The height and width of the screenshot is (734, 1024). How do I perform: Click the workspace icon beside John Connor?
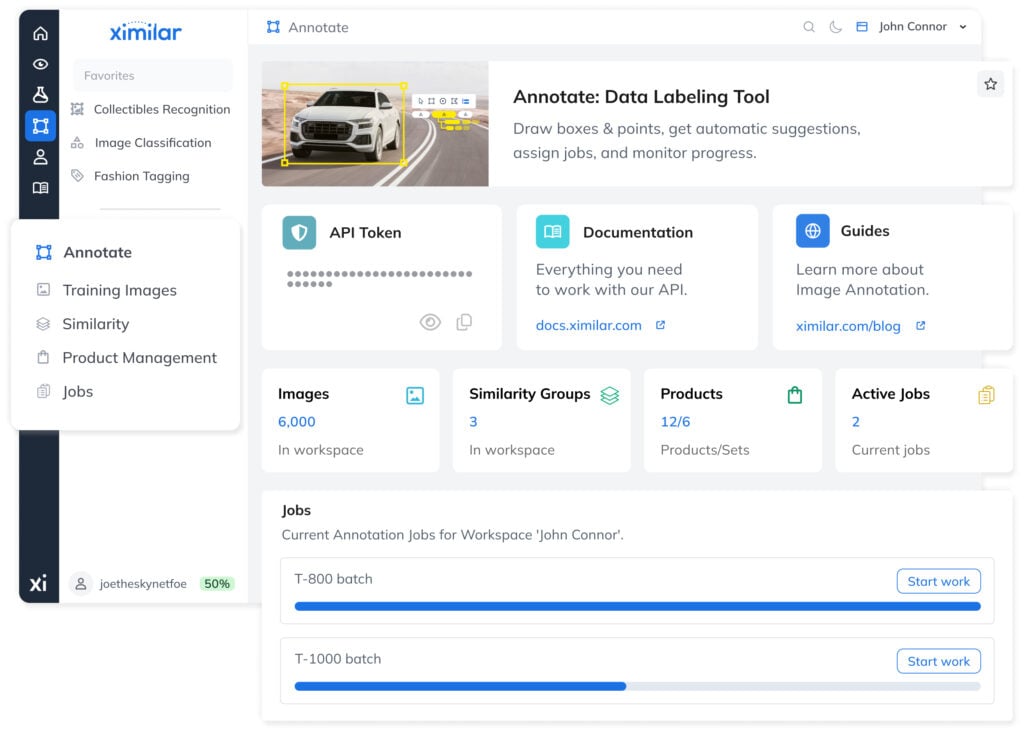click(862, 27)
